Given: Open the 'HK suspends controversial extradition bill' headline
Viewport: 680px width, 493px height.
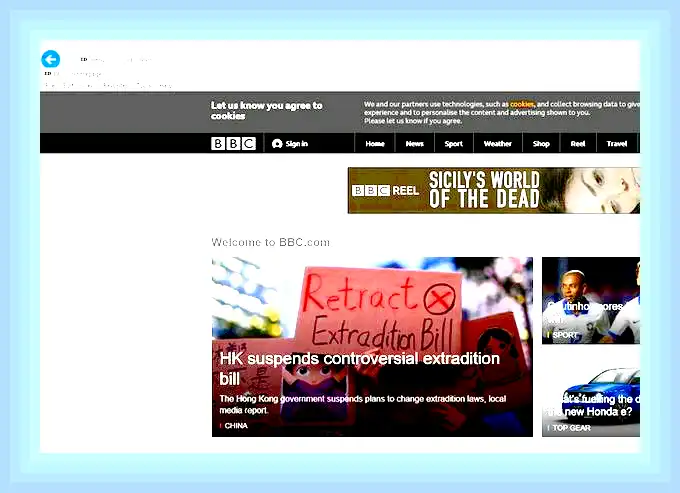Looking at the screenshot, I should click(x=360, y=369).
